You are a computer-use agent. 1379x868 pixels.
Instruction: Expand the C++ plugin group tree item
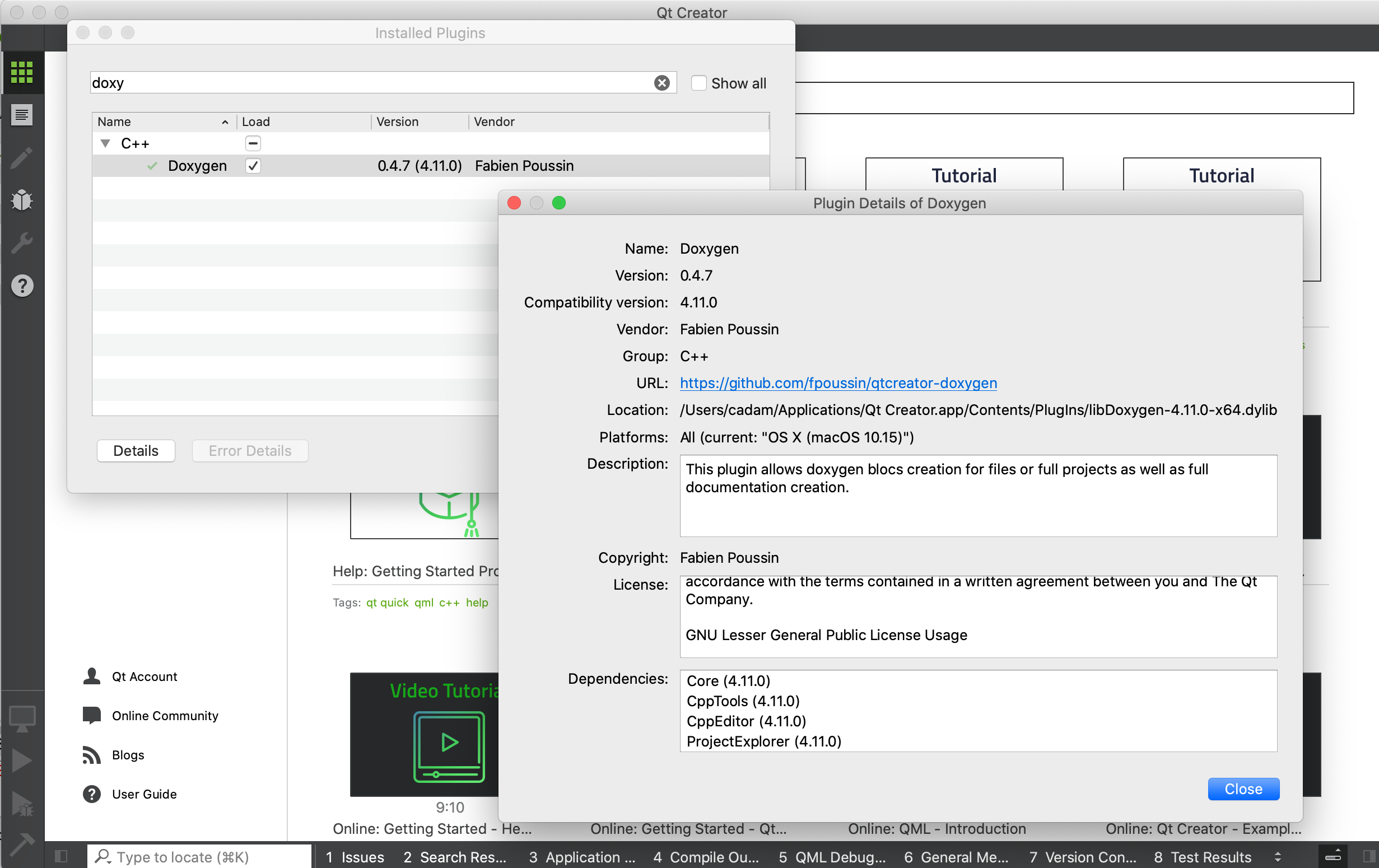[104, 143]
